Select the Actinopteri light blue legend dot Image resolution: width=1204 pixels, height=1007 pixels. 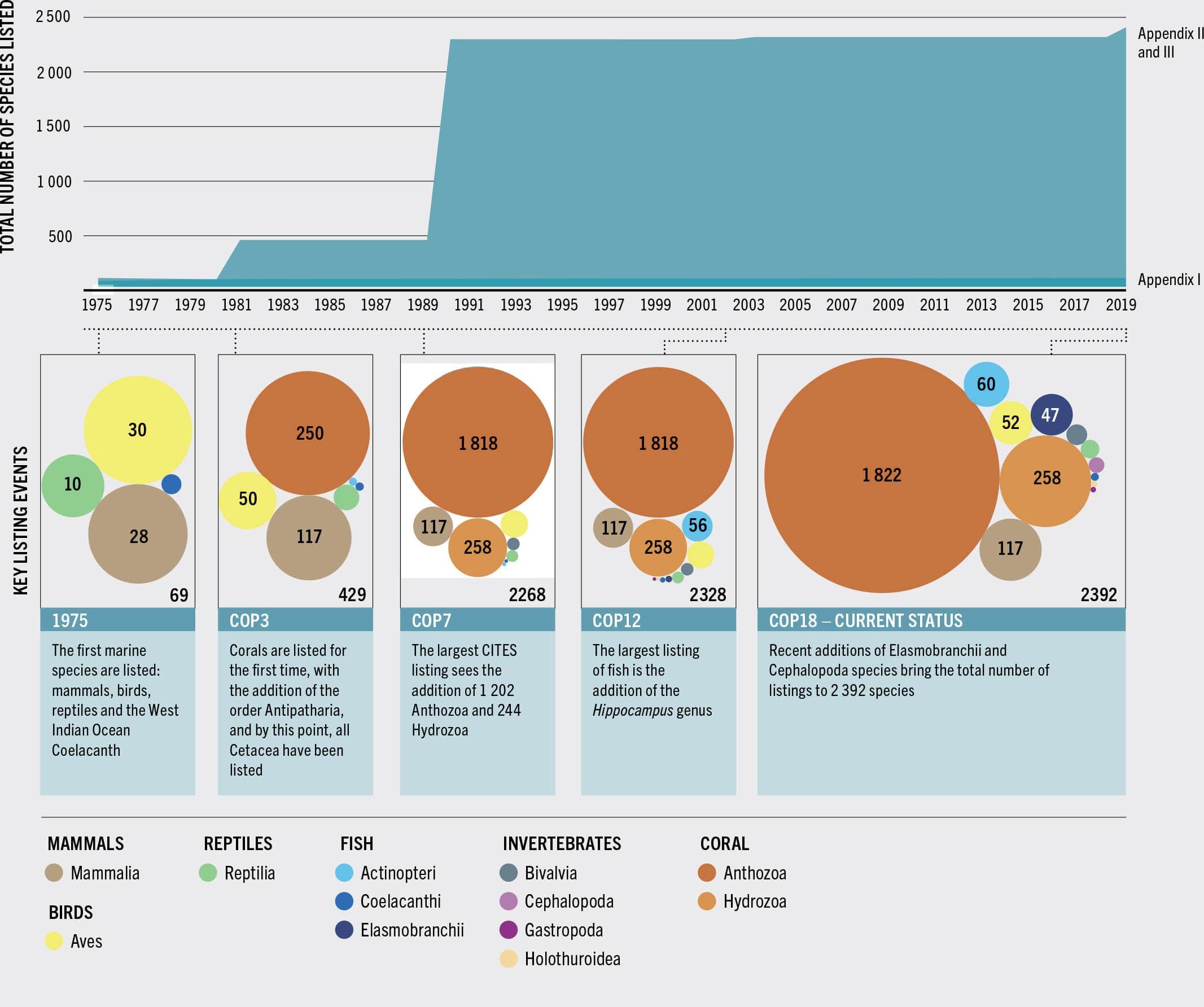click(344, 873)
